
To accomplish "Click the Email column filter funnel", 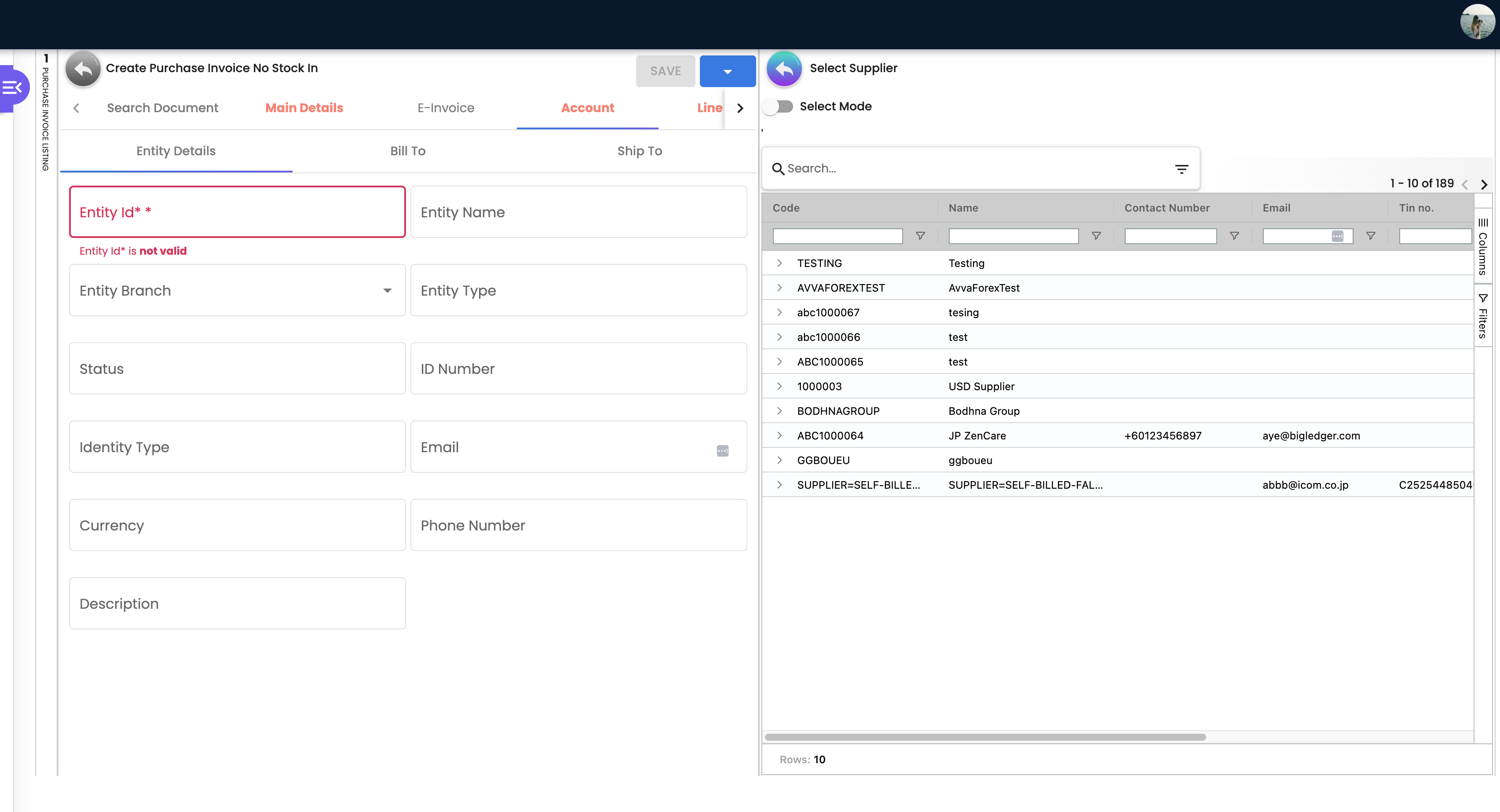I will point(1371,236).
